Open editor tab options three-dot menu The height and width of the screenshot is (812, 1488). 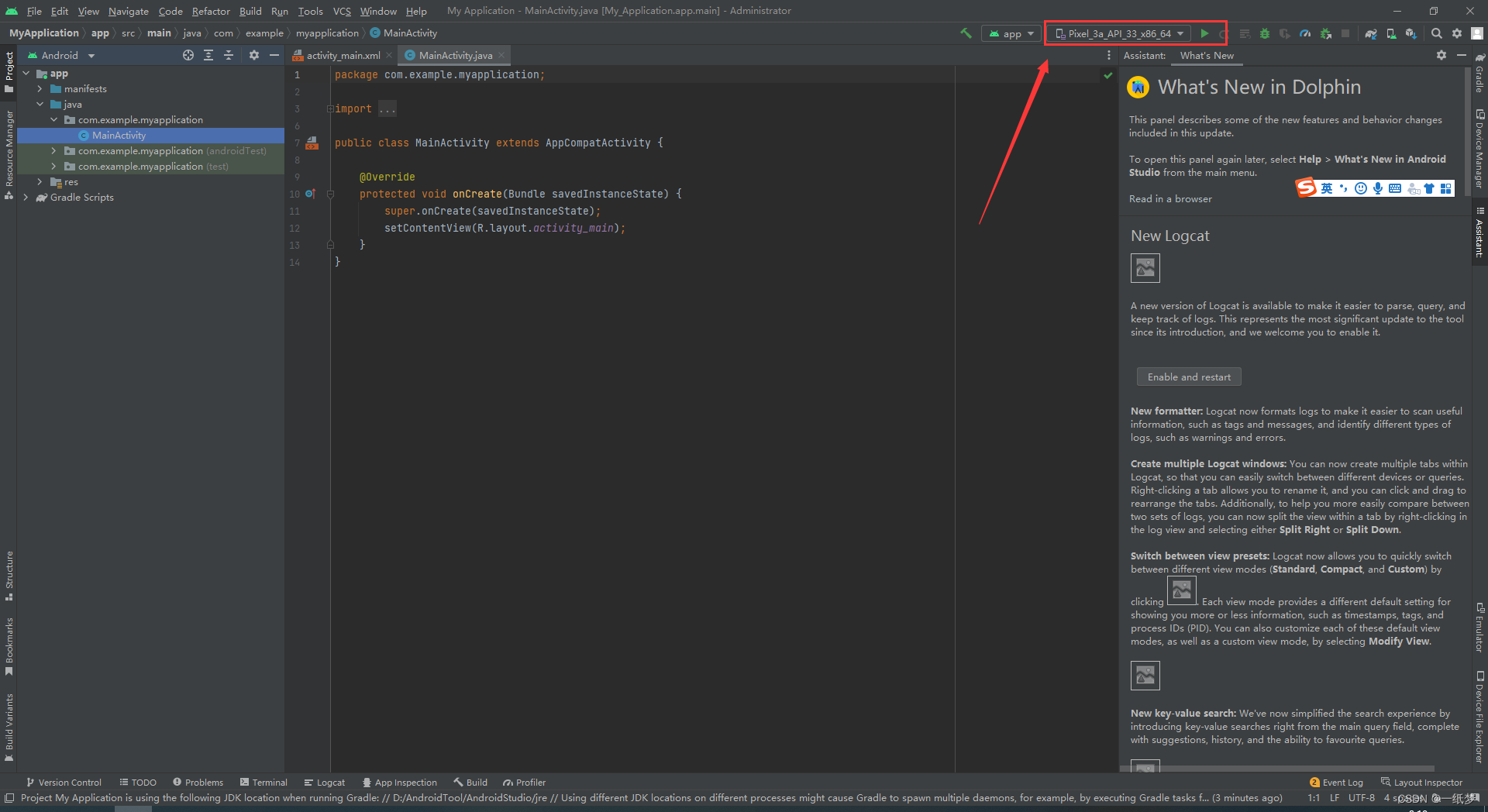pos(1109,55)
